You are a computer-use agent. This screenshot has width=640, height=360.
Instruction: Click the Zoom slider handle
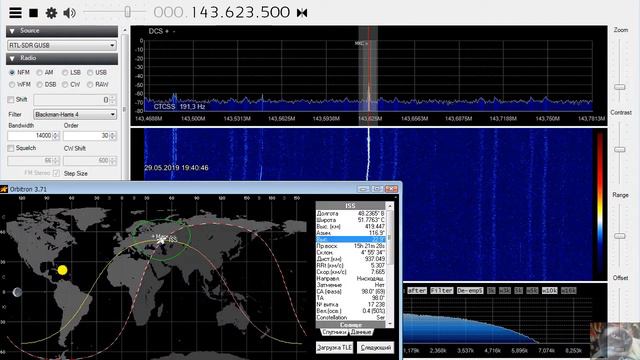pyautogui.click(x=620, y=87)
